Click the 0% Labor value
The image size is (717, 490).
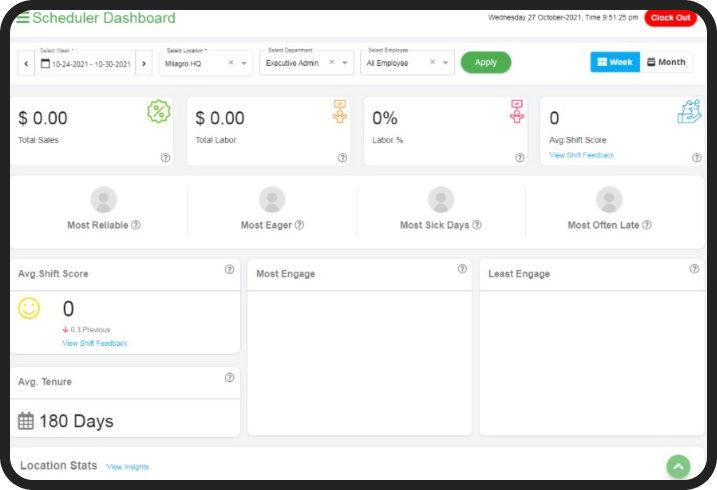coord(385,118)
